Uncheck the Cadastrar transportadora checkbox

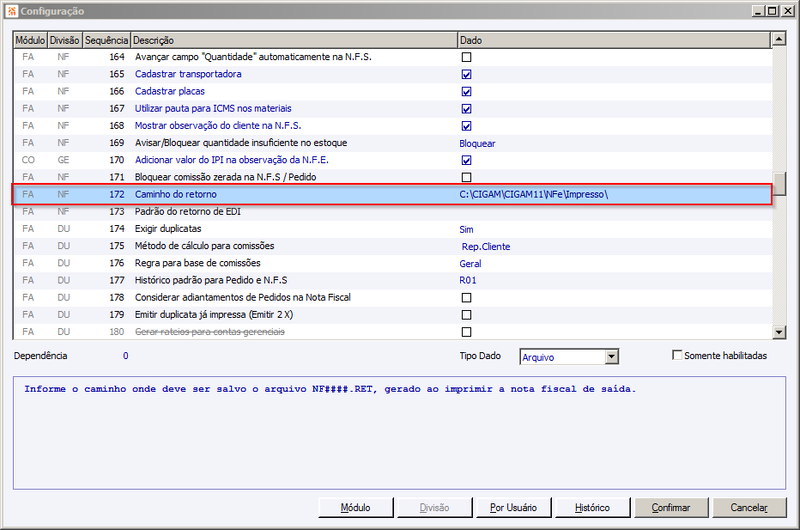(466, 74)
